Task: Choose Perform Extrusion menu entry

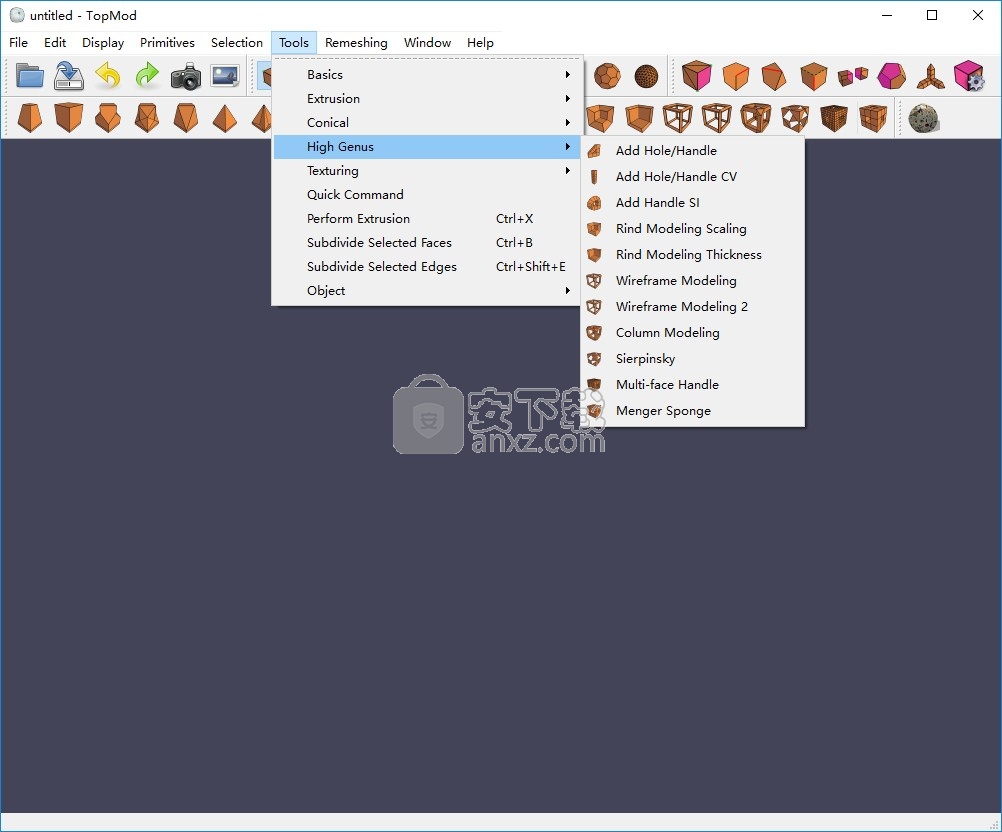Action: 428,219
